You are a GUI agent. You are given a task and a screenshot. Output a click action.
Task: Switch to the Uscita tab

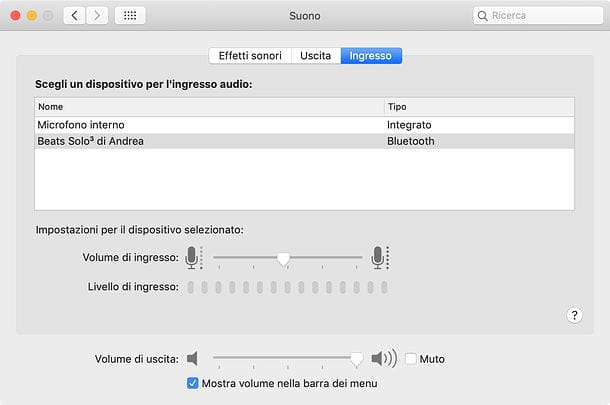click(x=316, y=56)
